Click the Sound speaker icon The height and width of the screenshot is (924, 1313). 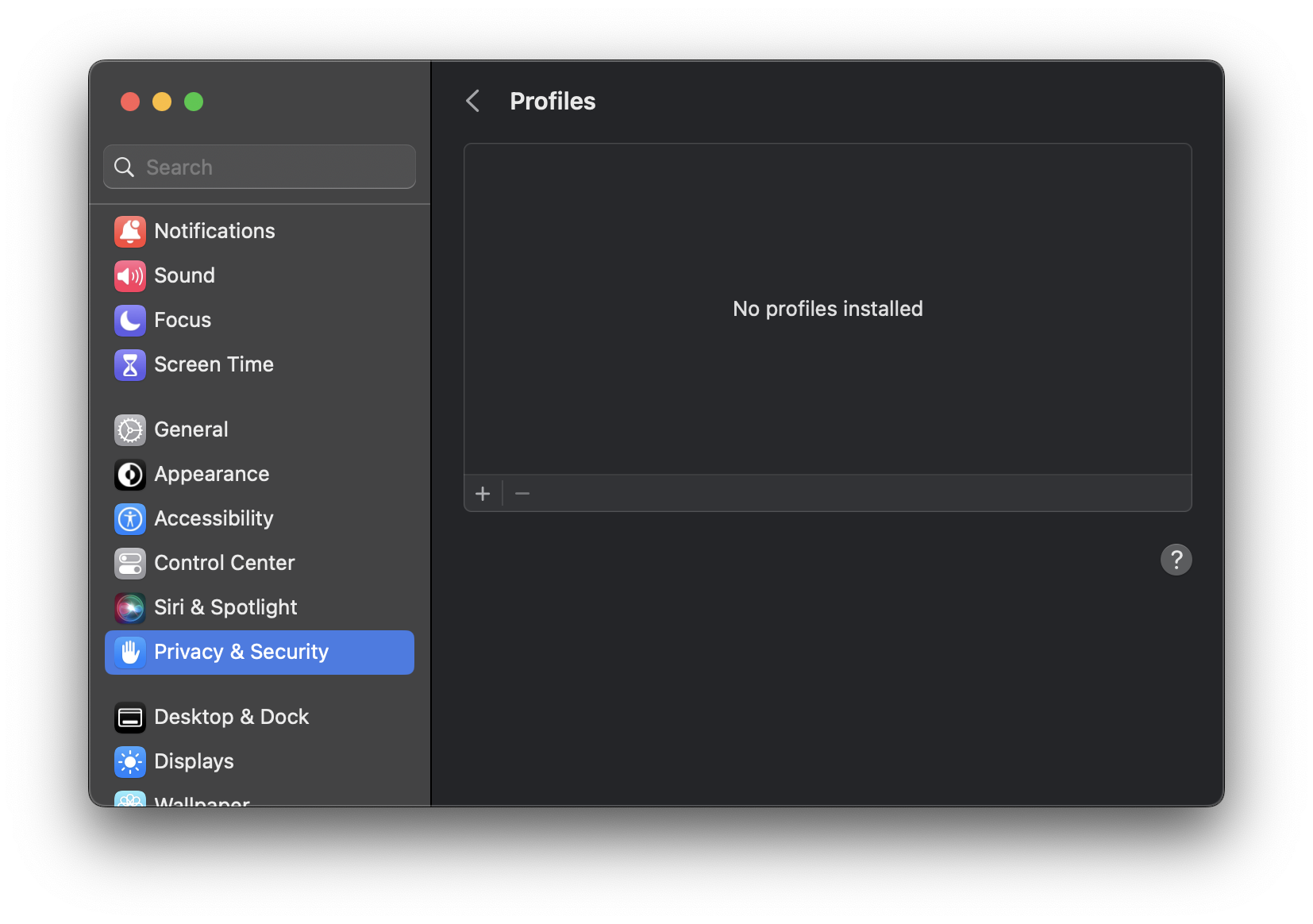click(x=130, y=275)
